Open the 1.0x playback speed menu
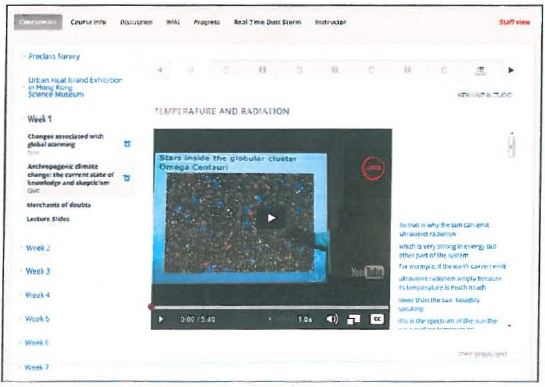 click(x=305, y=319)
